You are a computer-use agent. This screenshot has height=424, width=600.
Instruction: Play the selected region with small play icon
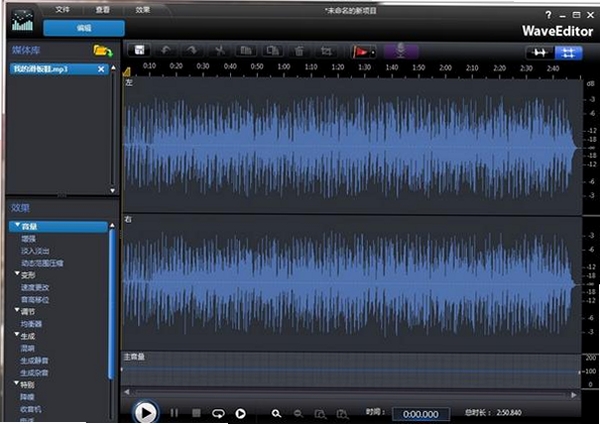(x=240, y=413)
